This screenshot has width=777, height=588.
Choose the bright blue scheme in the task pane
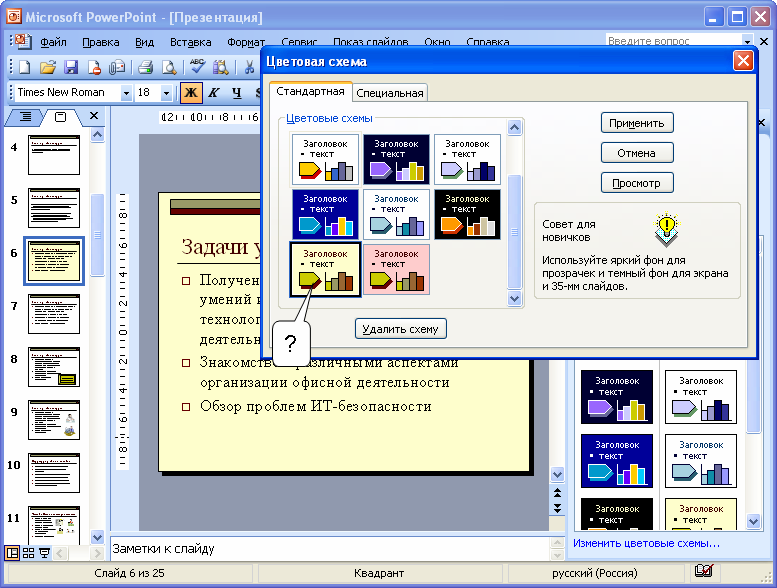616,461
